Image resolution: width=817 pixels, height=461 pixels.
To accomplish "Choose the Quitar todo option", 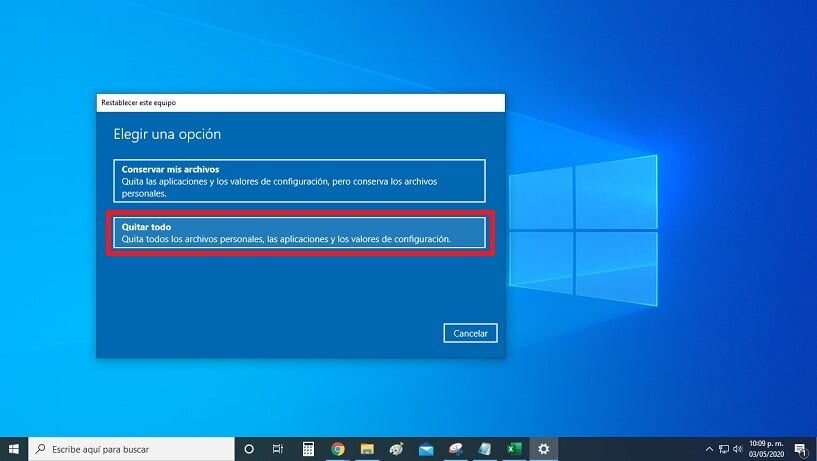I will 300,233.
